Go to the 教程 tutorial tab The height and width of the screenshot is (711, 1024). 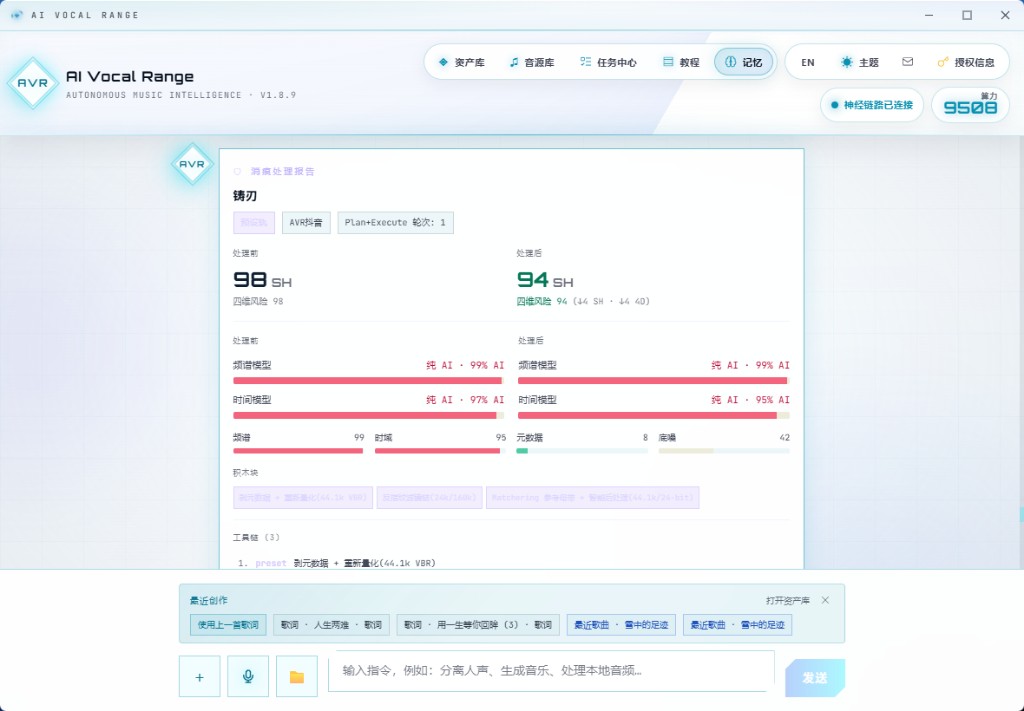pyautogui.click(x=681, y=62)
